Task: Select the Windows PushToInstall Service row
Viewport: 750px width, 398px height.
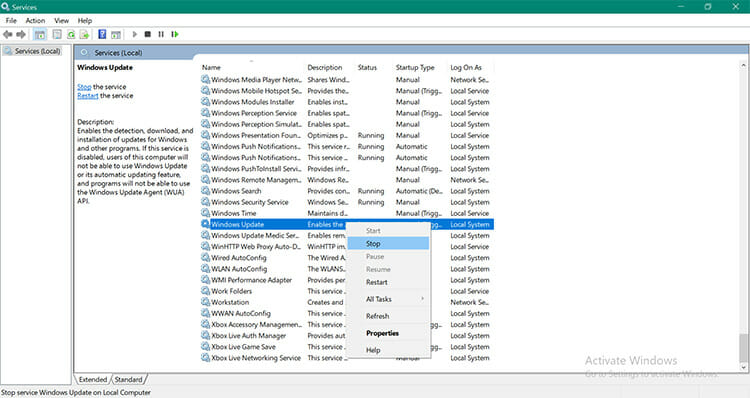Action: click(x=347, y=169)
